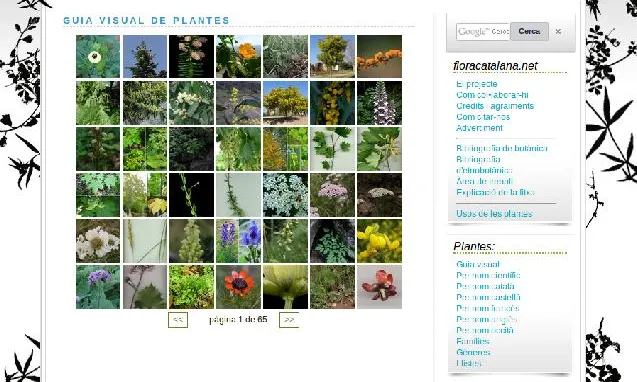This screenshot has height=382, width=637.
Task: Click the Cerca search button
Action: pyautogui.click(x=529, y=31)
